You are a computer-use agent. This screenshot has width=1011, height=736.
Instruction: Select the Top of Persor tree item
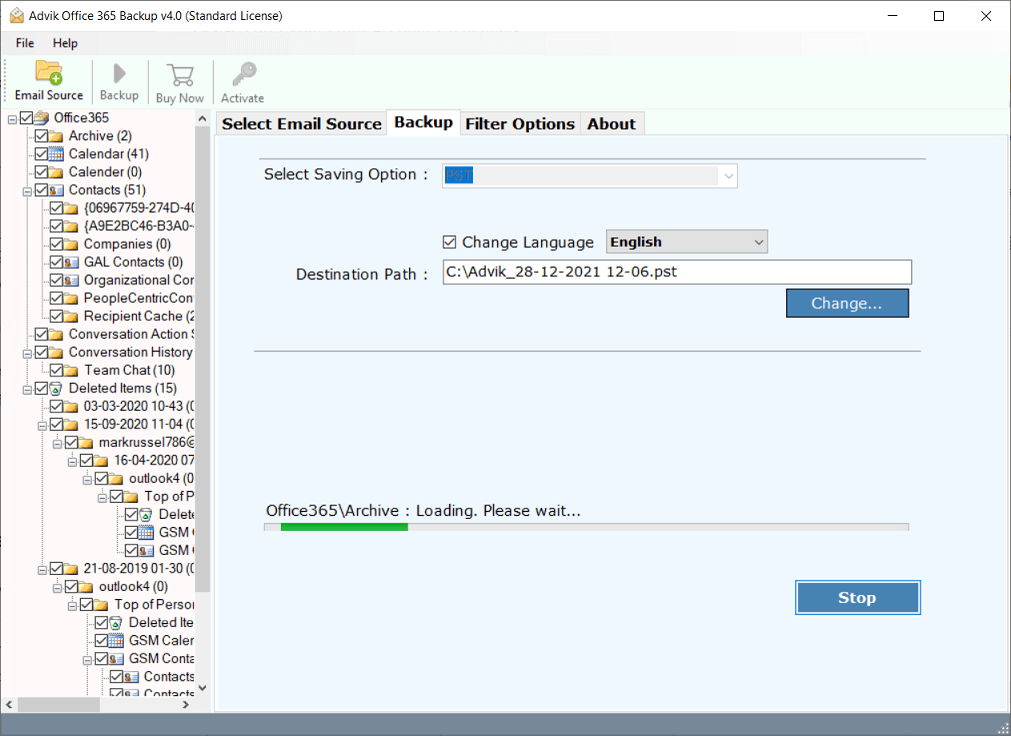pos(154,605)
